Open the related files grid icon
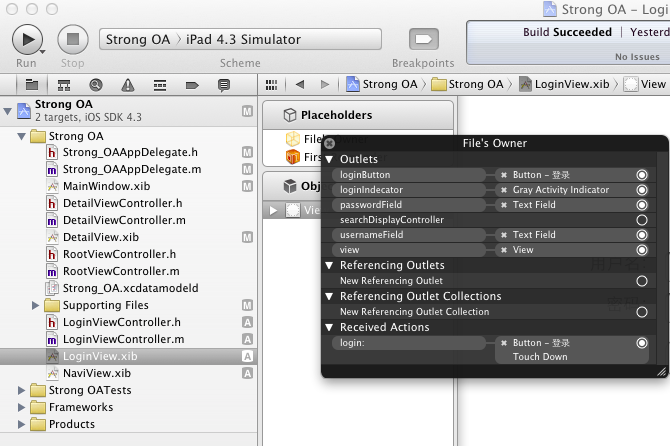Viewport: 670px width, 446px height. point(271,85)
